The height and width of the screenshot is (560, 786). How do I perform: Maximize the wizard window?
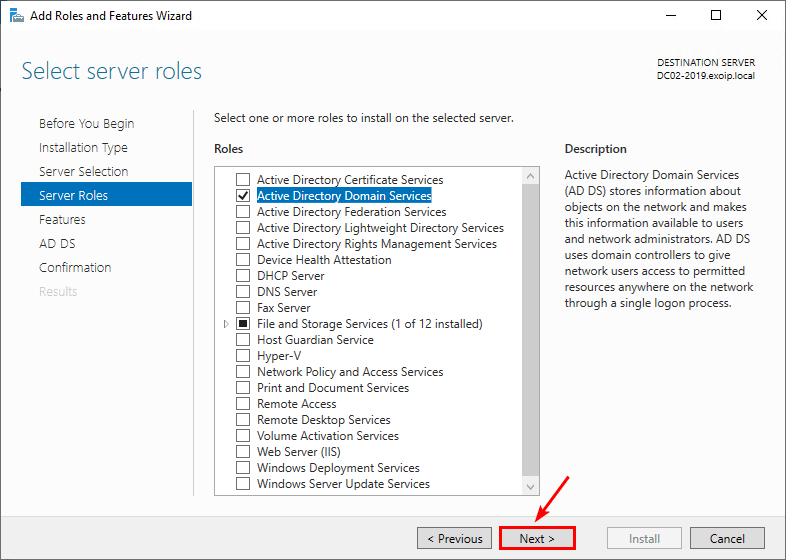click(x=716, y=16)
